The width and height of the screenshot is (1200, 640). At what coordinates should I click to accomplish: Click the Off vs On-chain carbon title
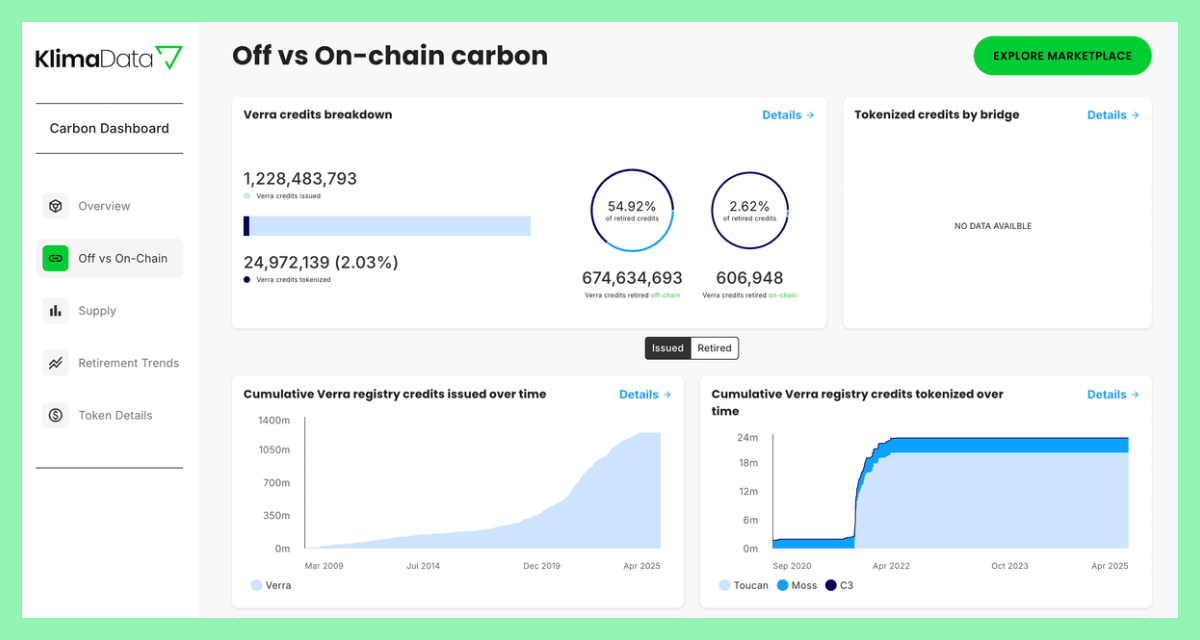(390, 56)
